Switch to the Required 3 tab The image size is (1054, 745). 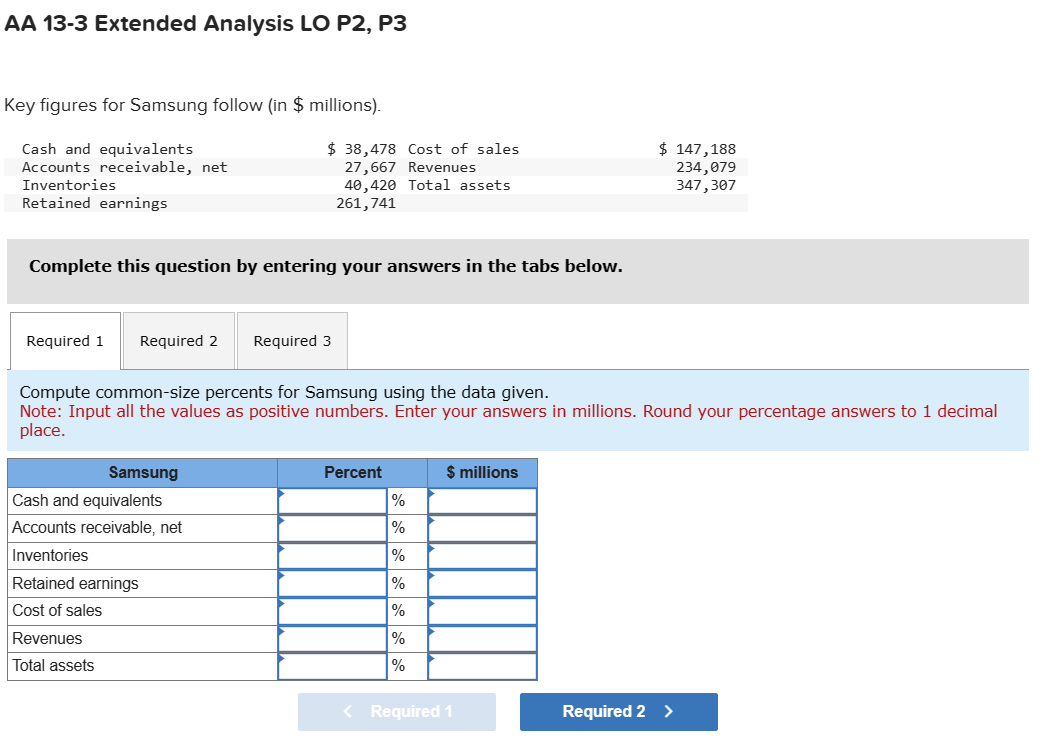point(292,341)
